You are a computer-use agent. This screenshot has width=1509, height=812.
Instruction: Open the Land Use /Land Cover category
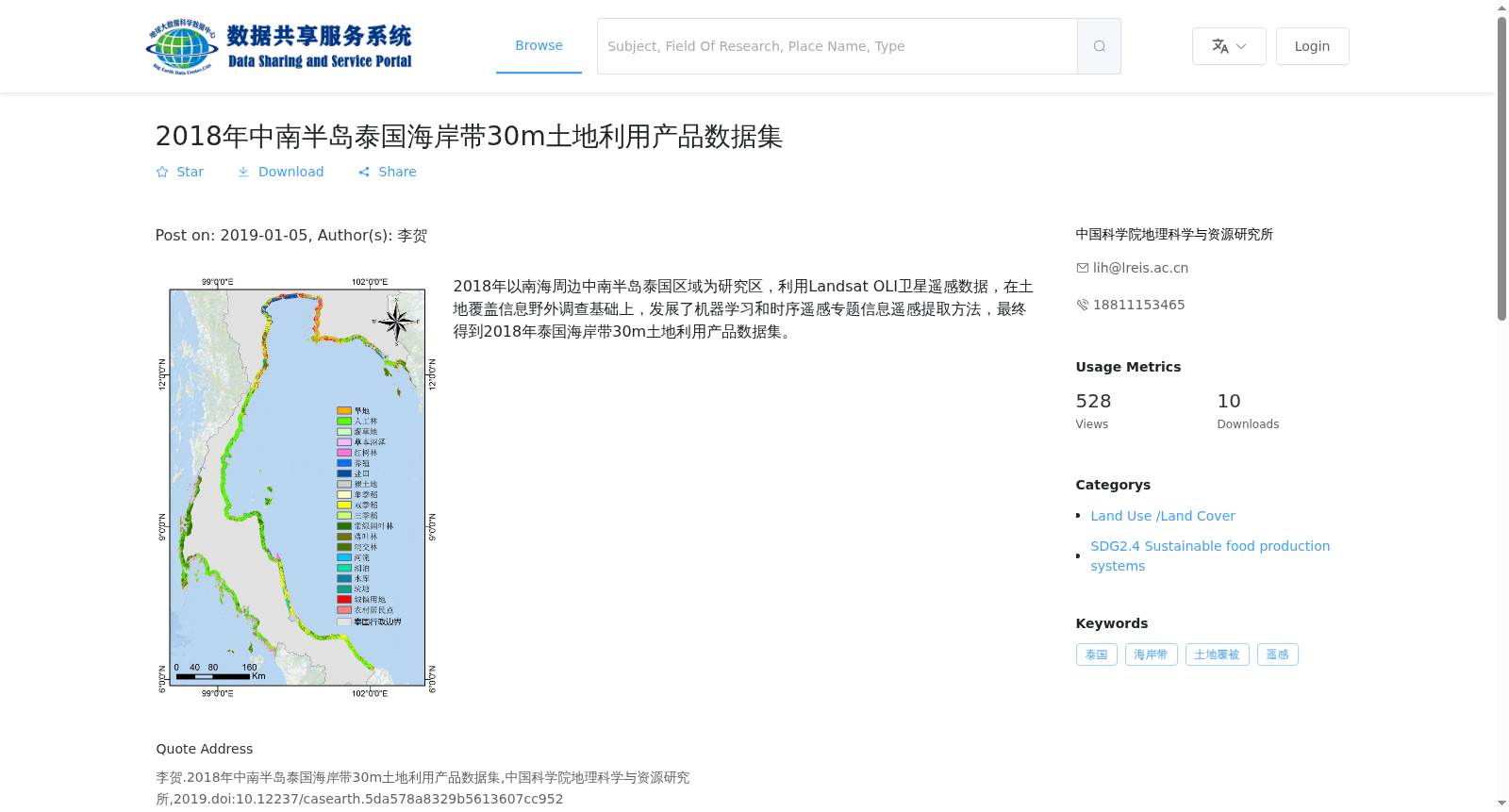pyautogui.click(x=1163, y=516)
